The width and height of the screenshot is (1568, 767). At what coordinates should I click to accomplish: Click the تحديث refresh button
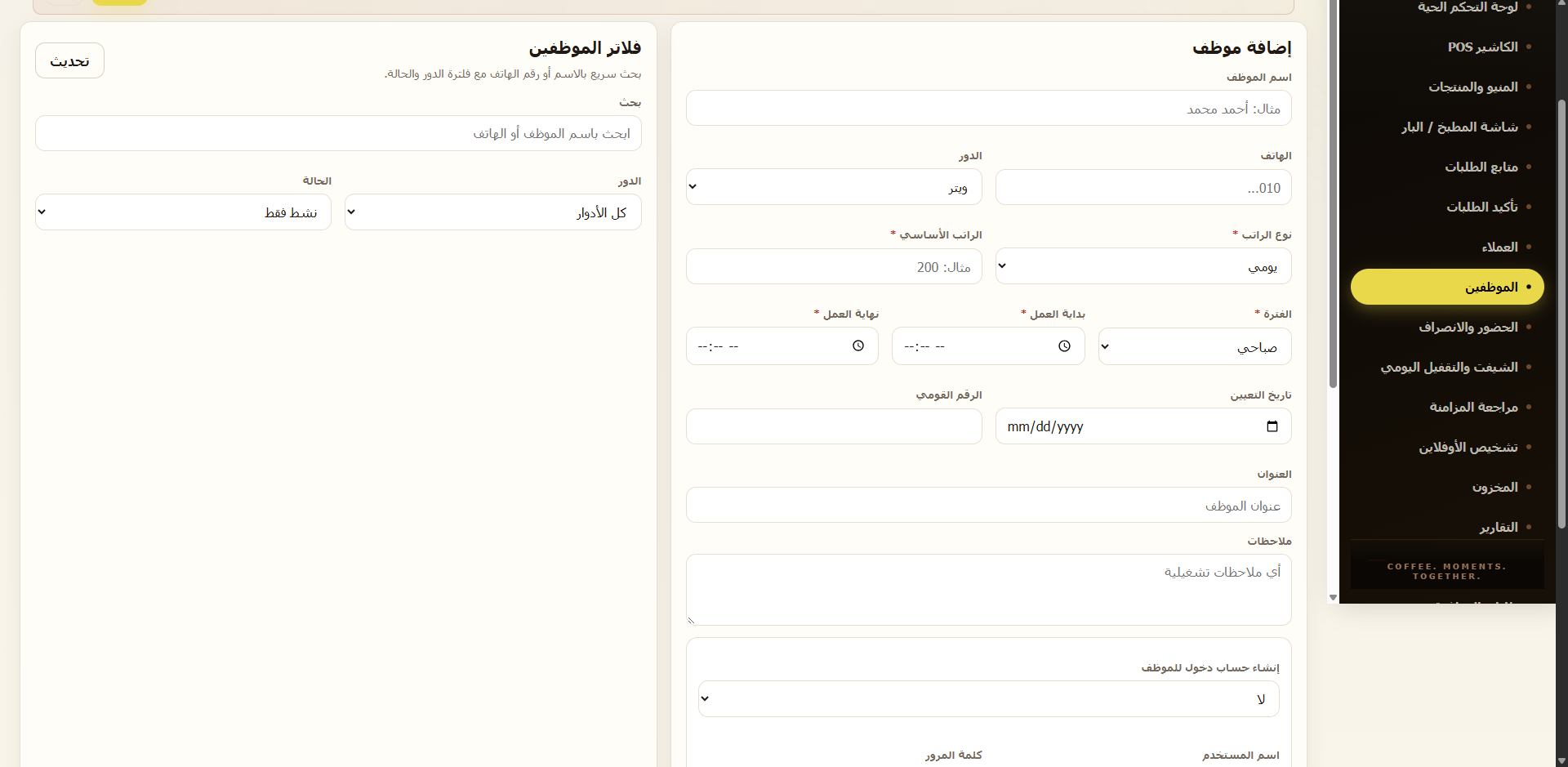point(69,61)
